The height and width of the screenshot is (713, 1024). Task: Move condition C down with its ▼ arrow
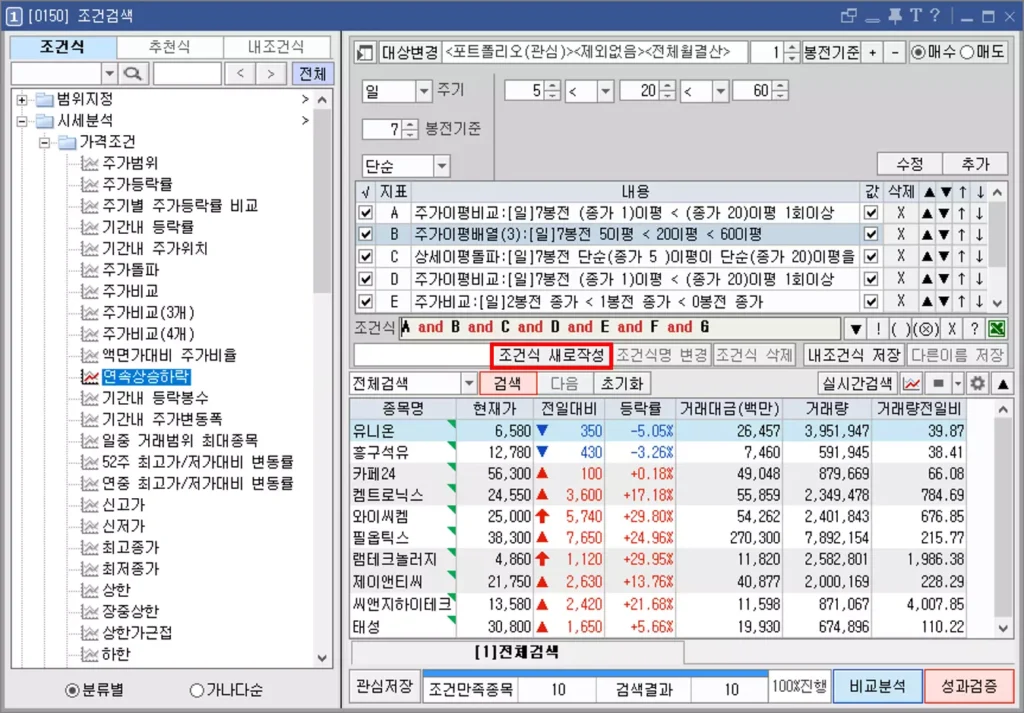tap(944, 257)
